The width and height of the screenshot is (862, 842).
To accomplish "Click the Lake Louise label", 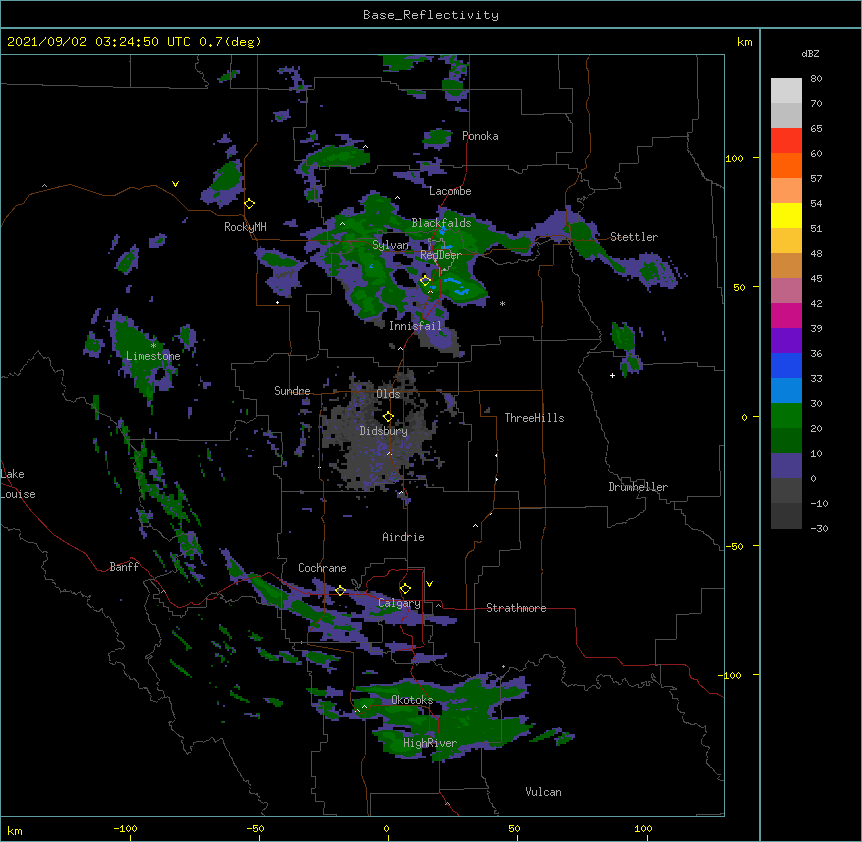I will pyautogui.click(x=18, y=484).
